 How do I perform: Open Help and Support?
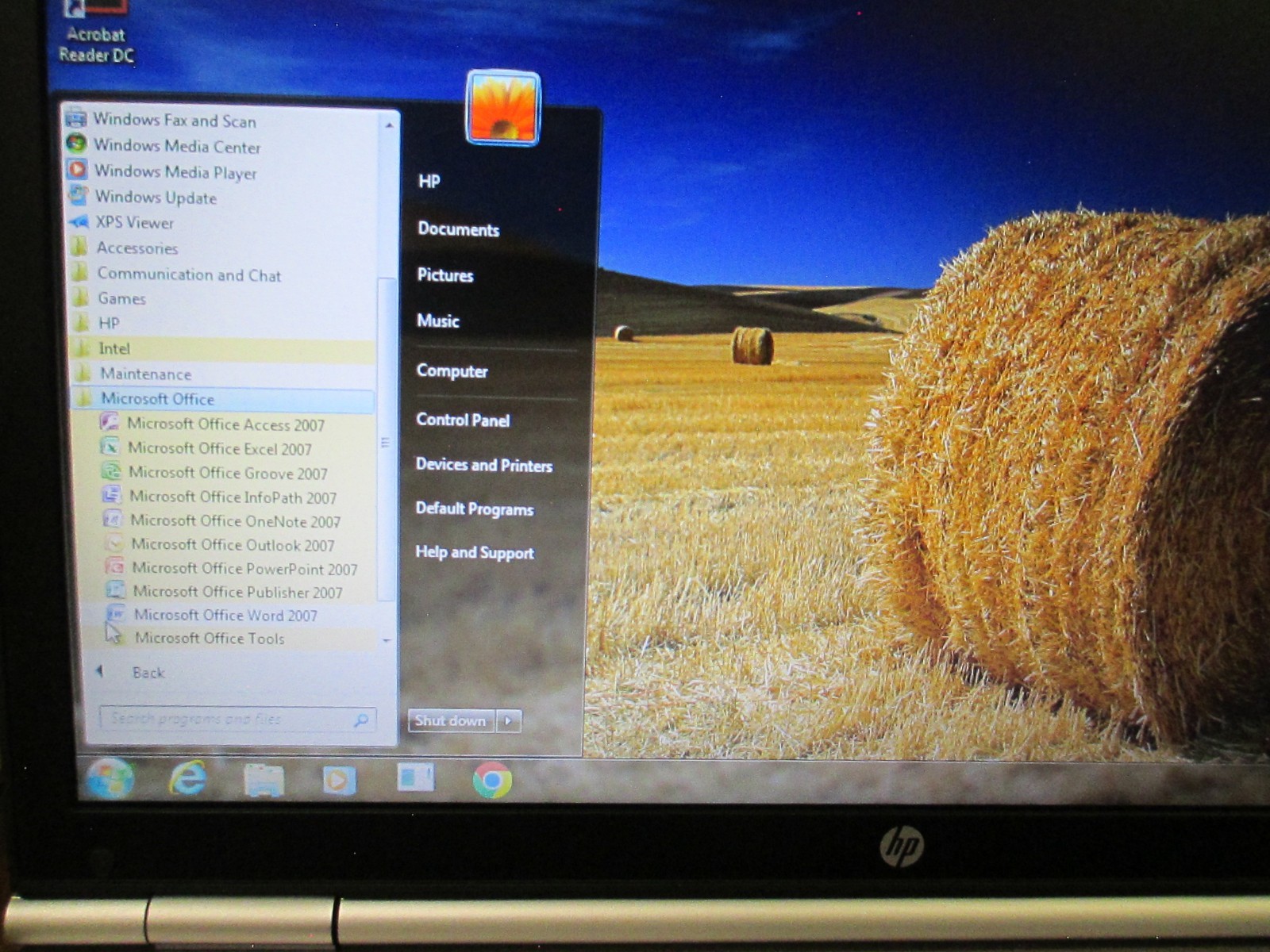(475, 552)
